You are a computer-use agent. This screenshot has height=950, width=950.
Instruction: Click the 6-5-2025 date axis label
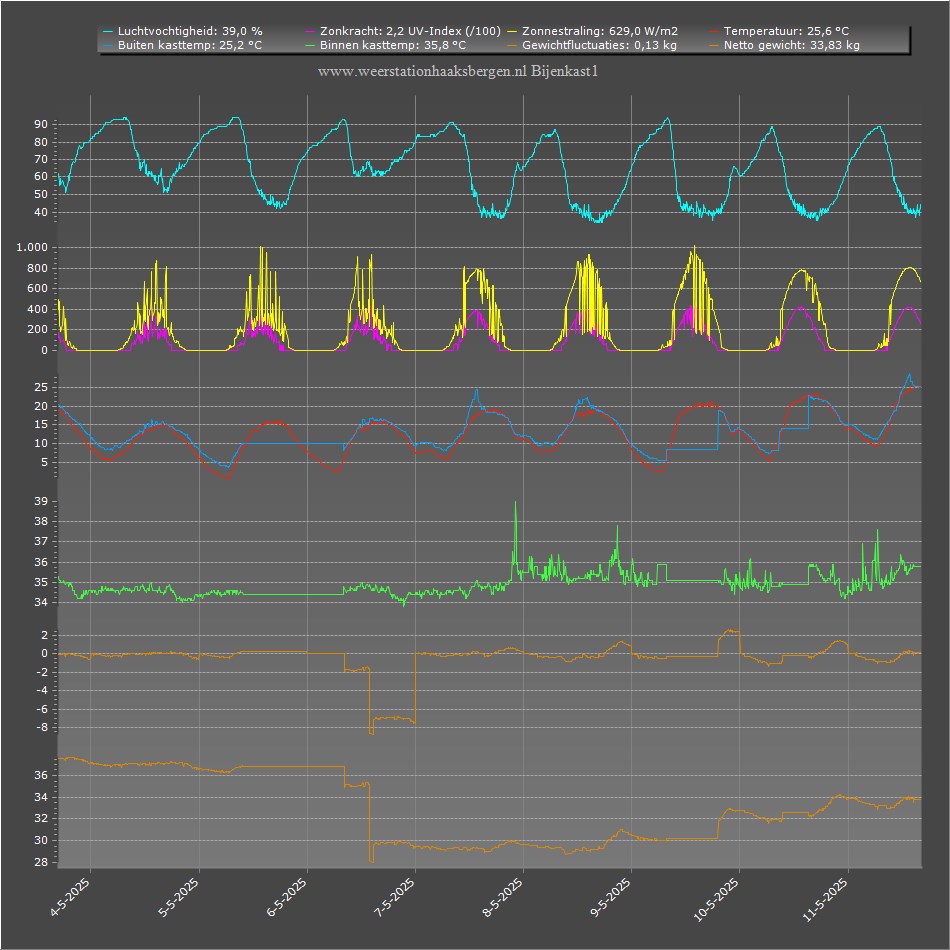[x=287, y=897]
